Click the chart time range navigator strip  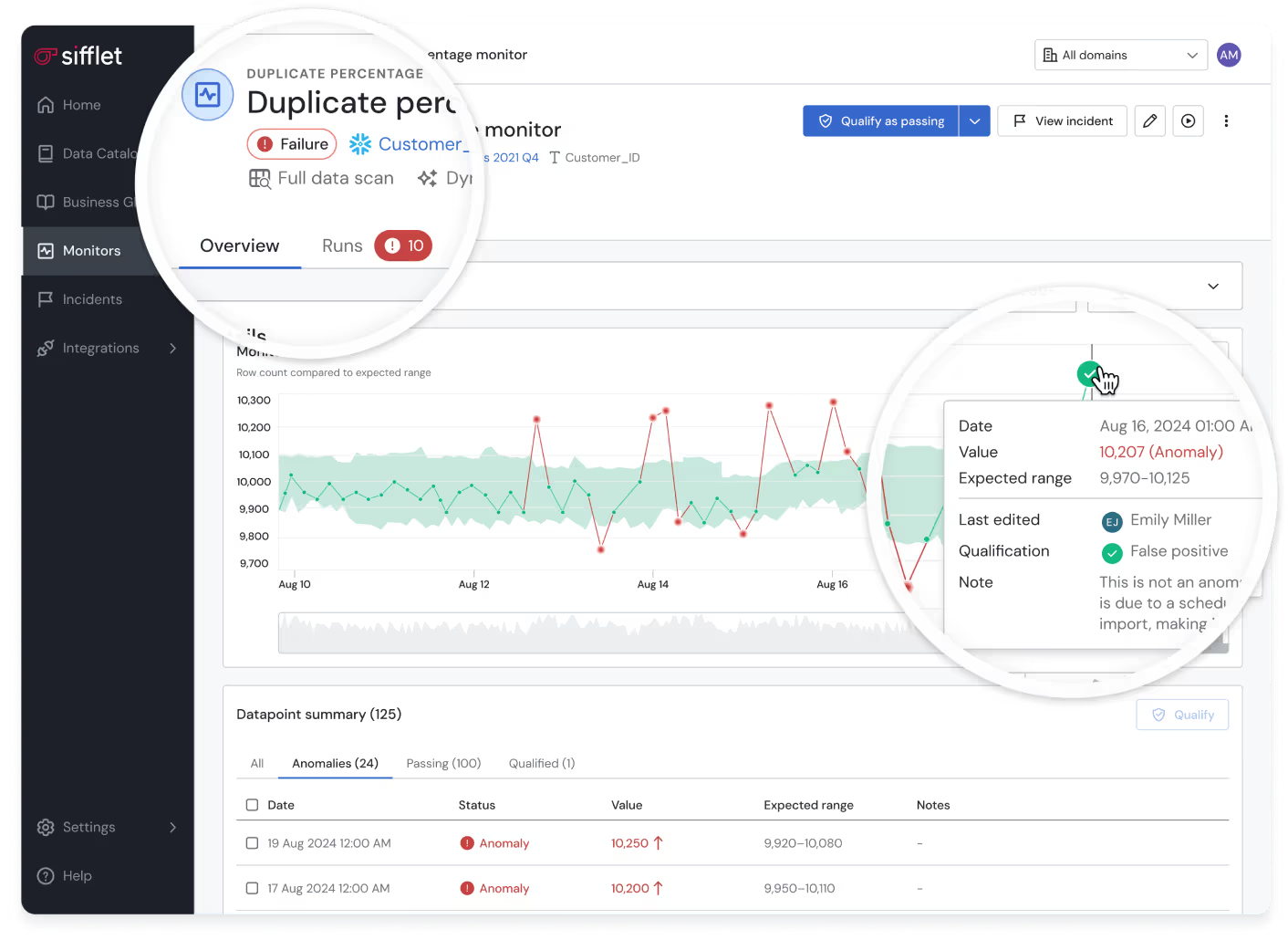tap(593, 633)
